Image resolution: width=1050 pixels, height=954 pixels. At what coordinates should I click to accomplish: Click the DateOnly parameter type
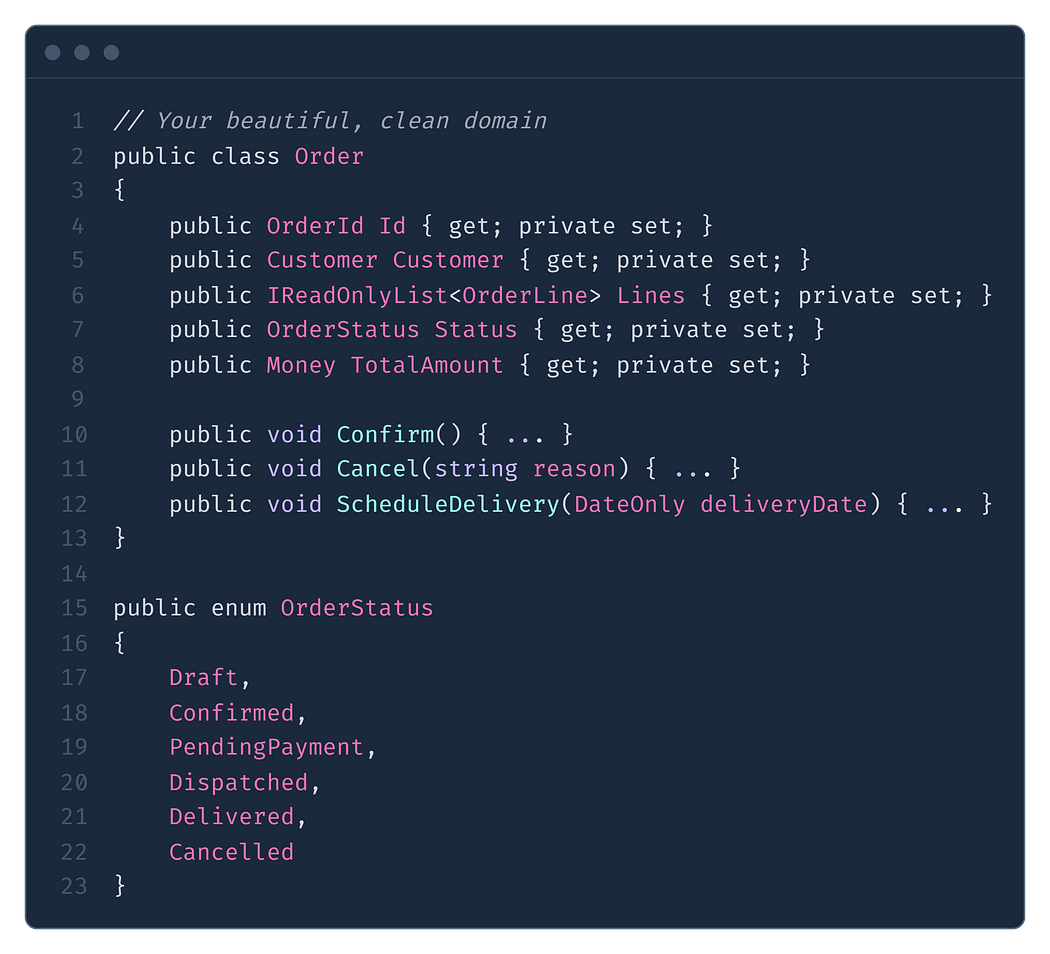(629, 503)
